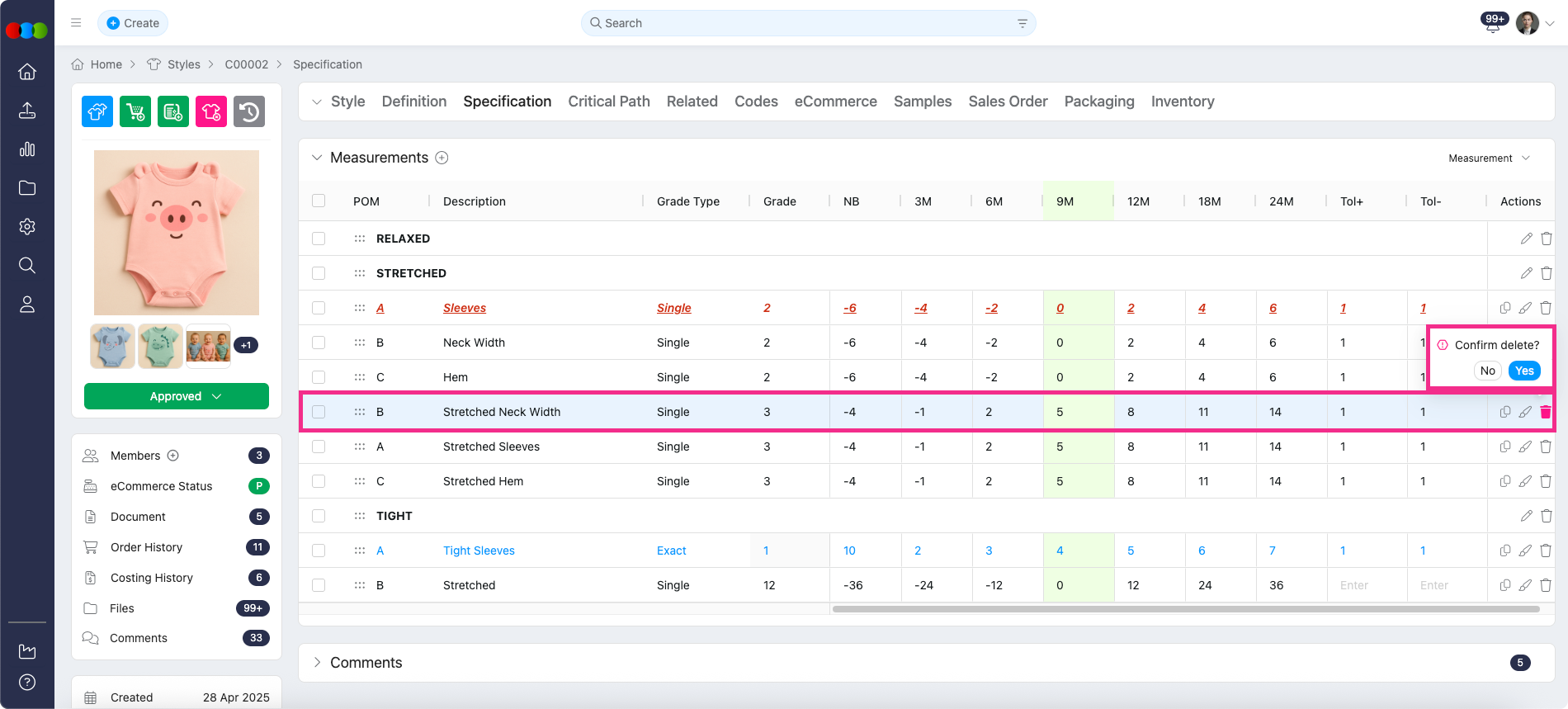Click the edit pencil icon for the RELAXED row
1568x709 pixels.
pos(1526,239)
